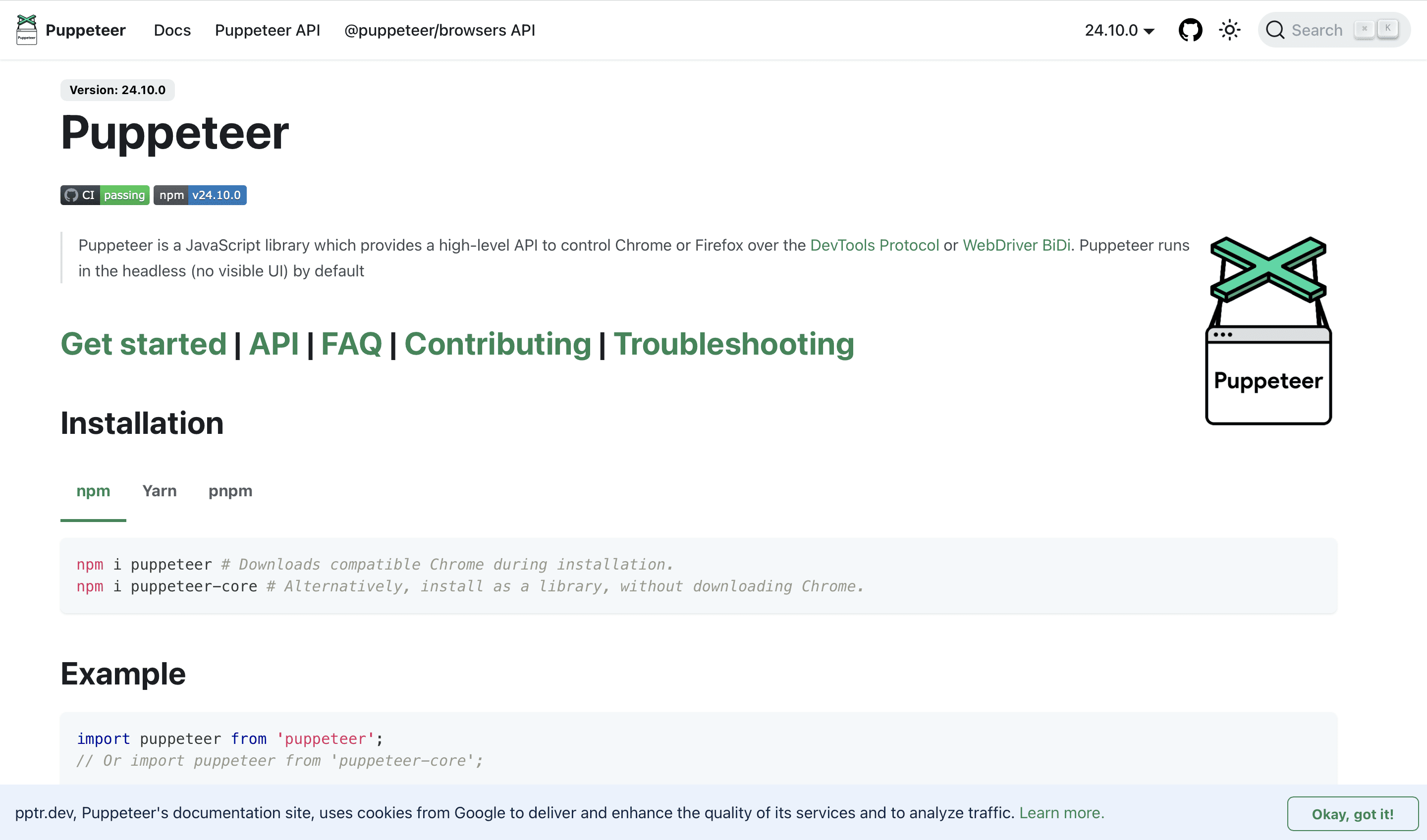Click the npm v24.10.0 badge
The width and height of the screenshot is (1427, 840).
(x=200, y=195)
